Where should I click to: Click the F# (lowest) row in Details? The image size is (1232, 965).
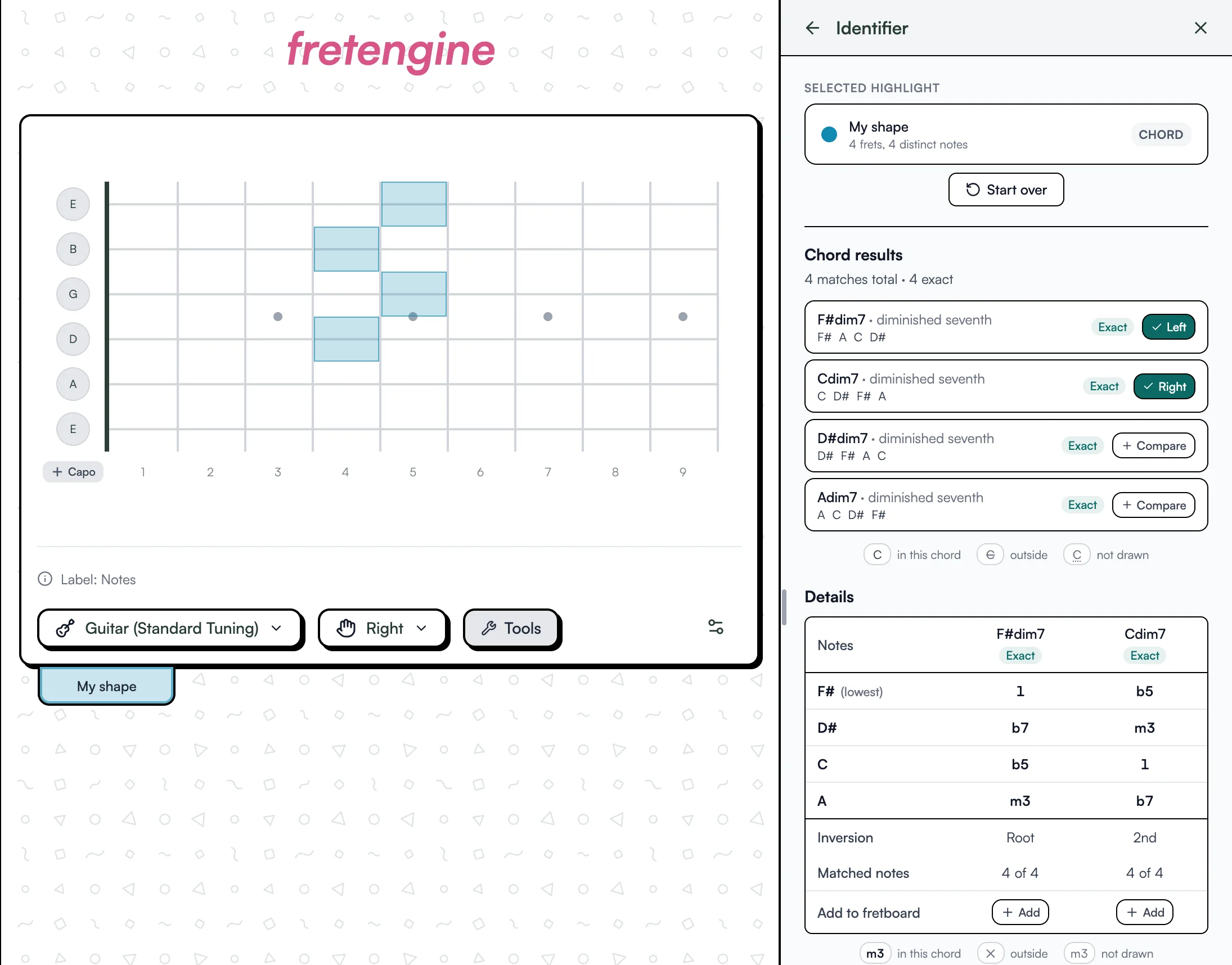(x=1006, y=691)
